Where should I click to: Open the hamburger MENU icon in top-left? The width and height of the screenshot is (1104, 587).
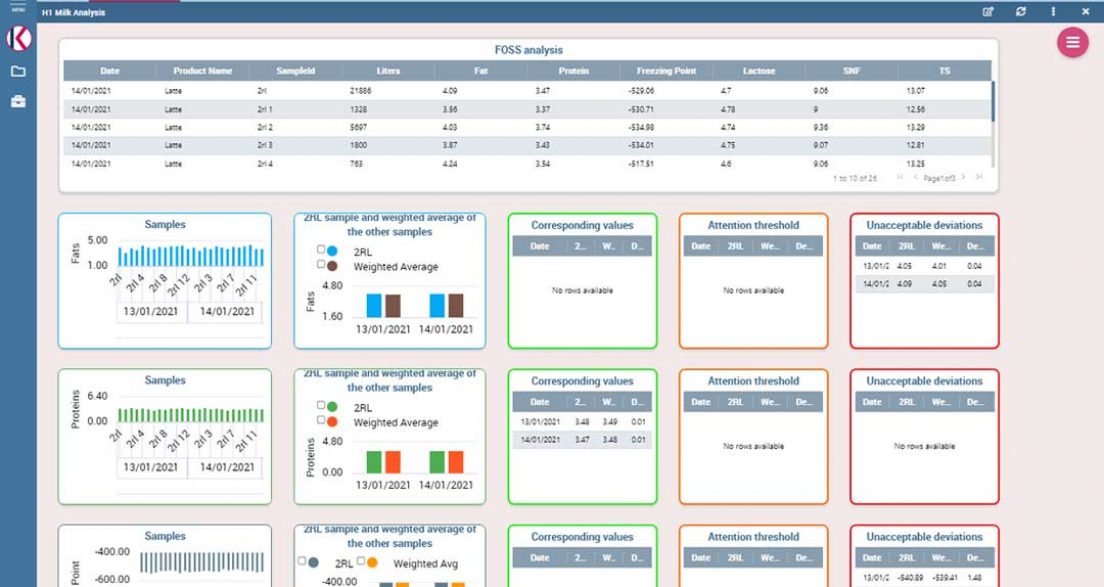click(x=18, y=6)
